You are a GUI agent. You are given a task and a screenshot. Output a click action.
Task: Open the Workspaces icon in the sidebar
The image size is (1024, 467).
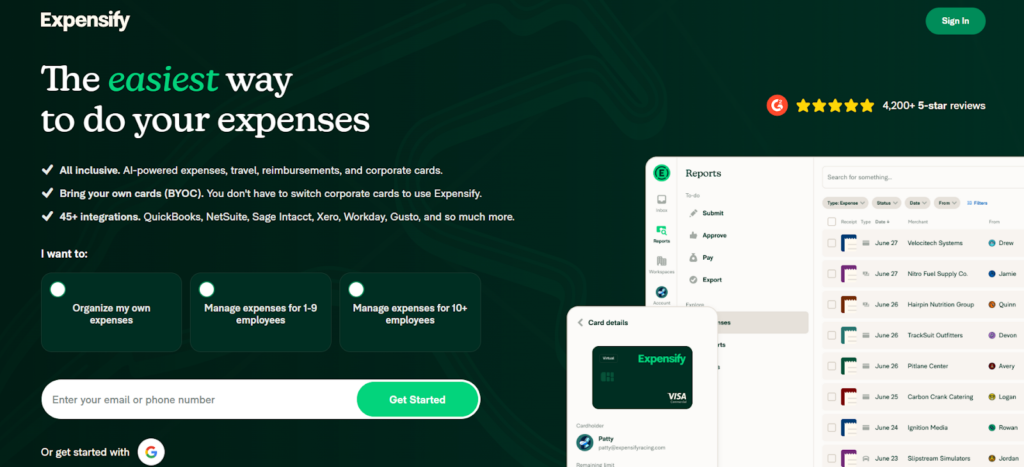click(661, 263)
